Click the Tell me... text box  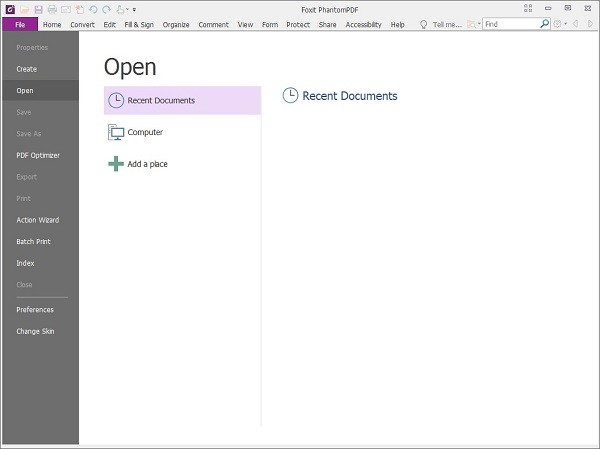pos(447,24)
